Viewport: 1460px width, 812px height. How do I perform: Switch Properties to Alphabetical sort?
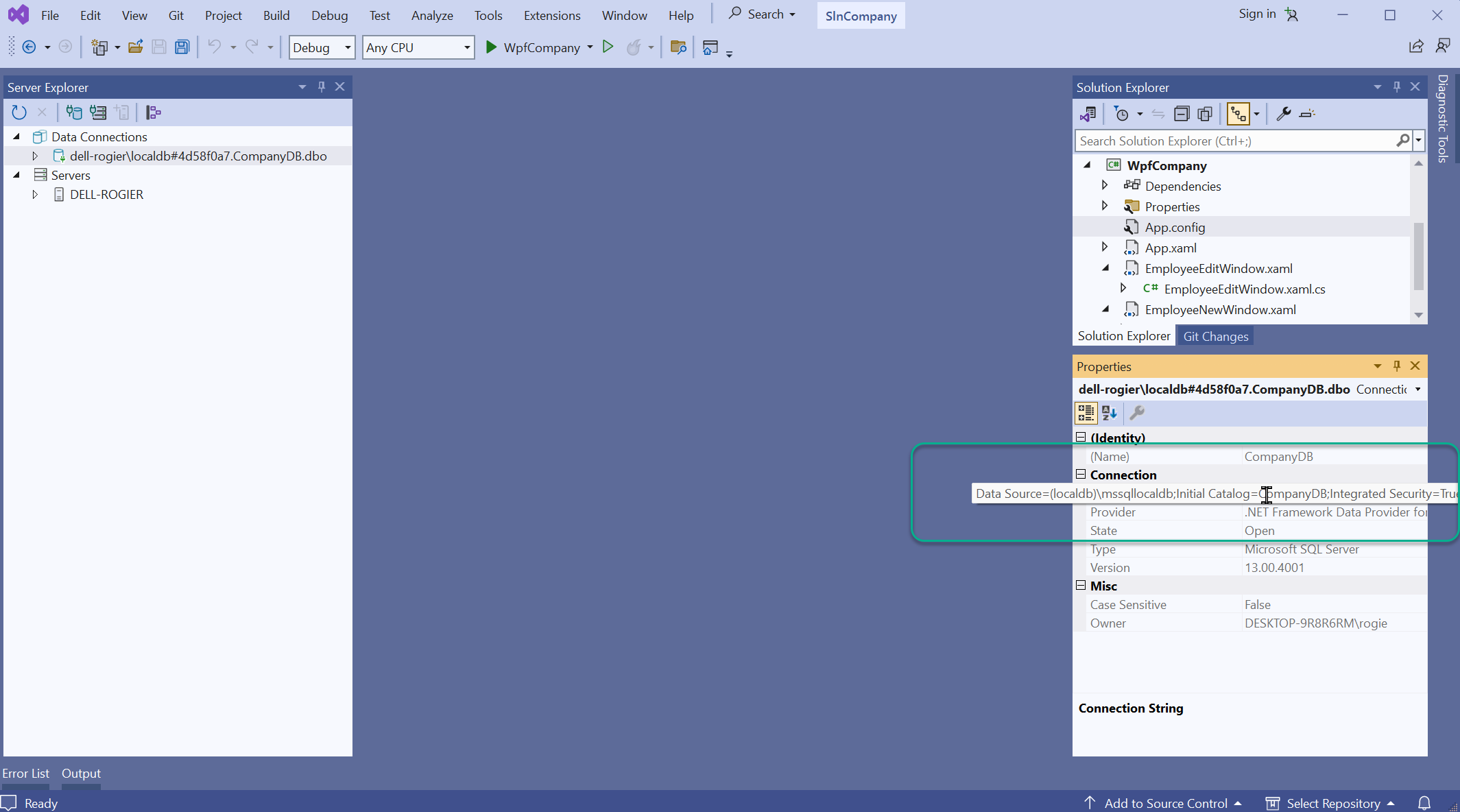coord(1109,413)
